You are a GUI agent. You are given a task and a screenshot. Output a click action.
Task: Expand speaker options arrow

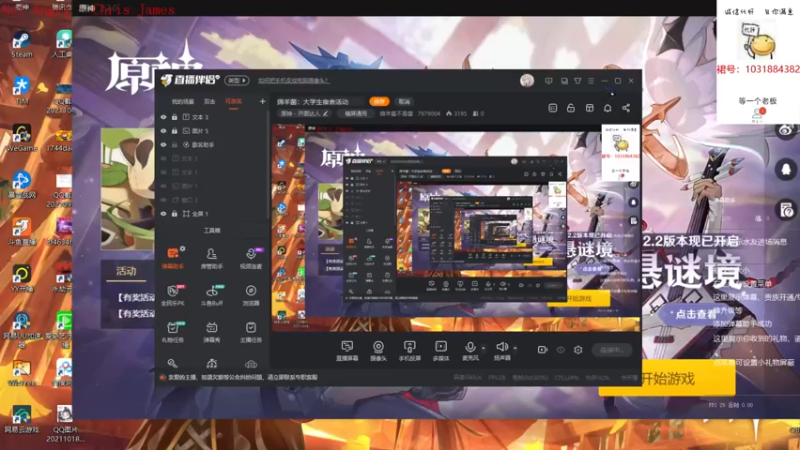(515, 348)
